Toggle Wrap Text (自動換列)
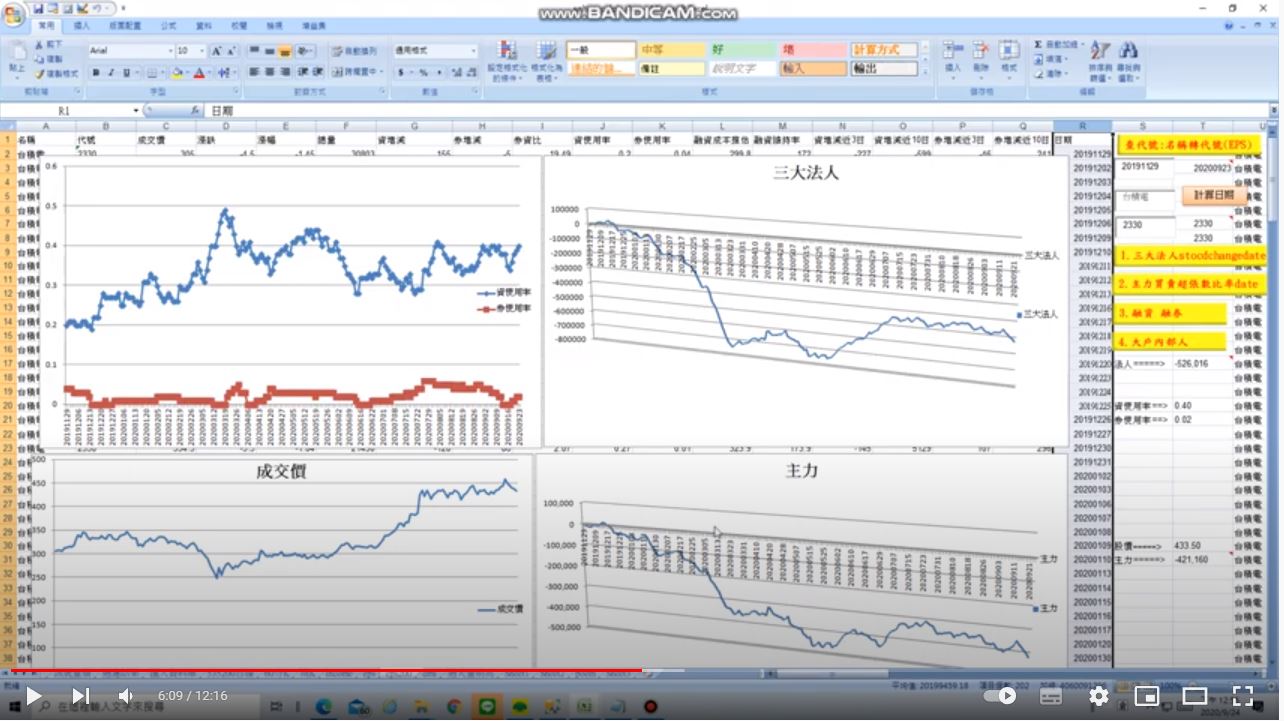1284x721 pixels. (354, 51)
